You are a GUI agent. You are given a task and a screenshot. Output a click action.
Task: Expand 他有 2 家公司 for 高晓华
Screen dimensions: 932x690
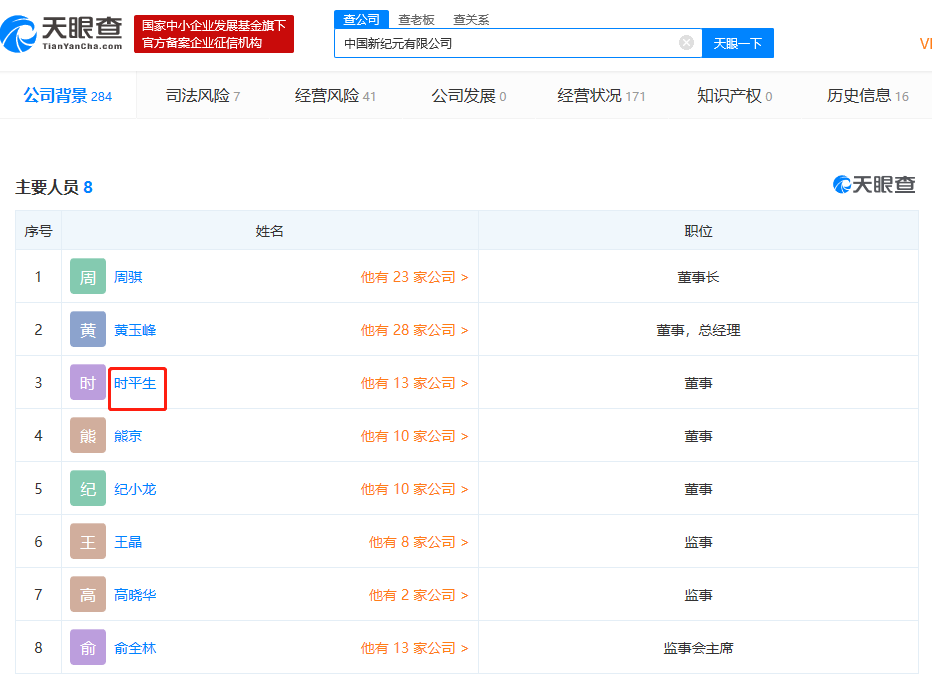[x=418, y=594]
